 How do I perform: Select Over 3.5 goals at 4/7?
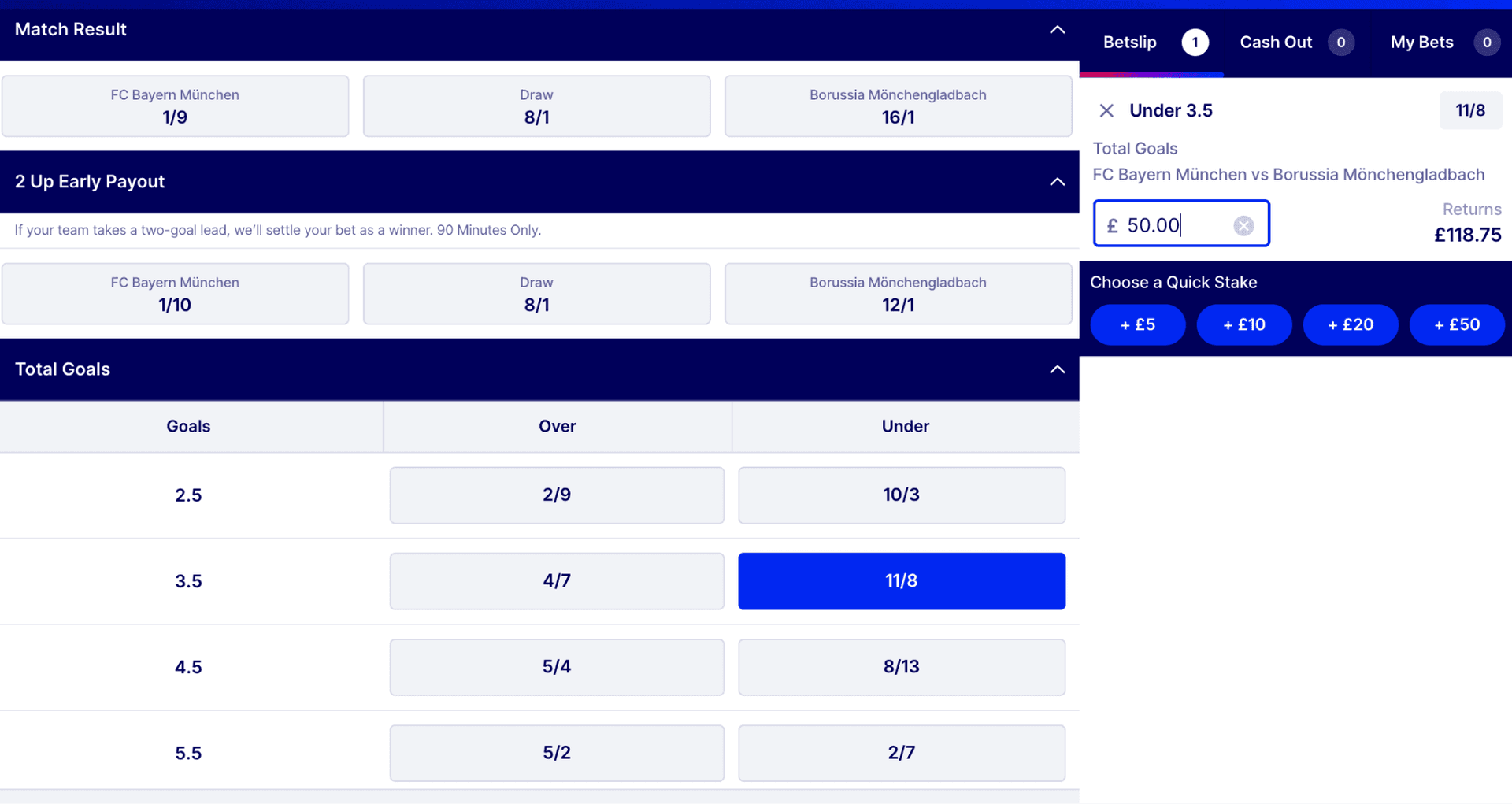point(556,581)
